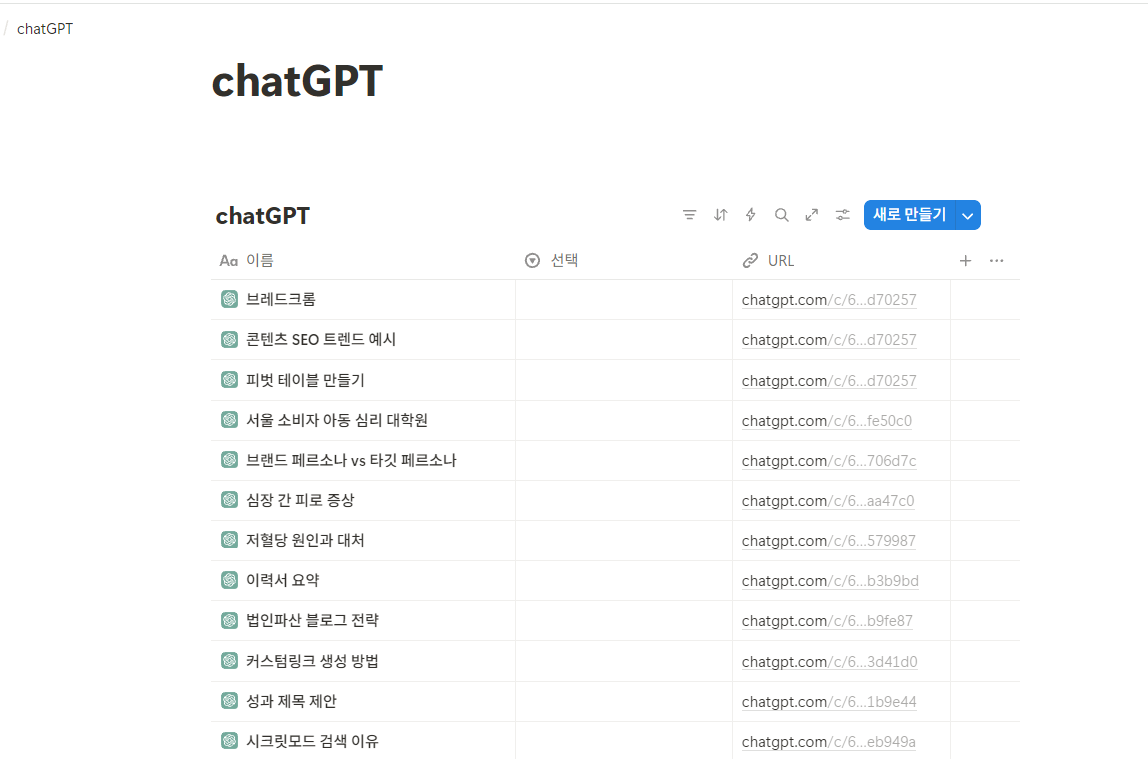Viewport: 1148px width, 759px height.
Task: Open view settings with sliders icon
Action: click(841, 214)
